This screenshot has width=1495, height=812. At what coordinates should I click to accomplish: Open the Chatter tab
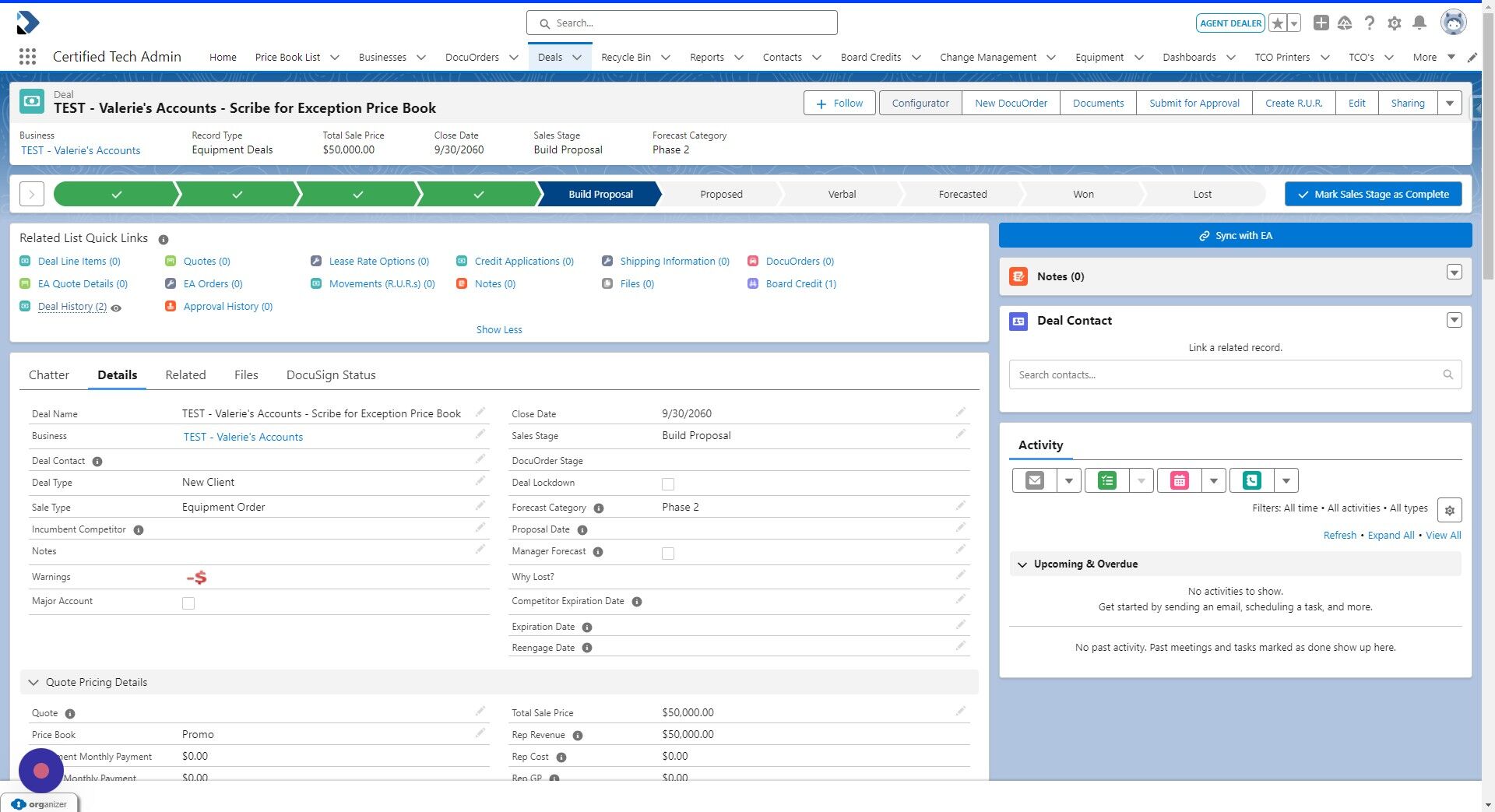[x=48, y=374]
